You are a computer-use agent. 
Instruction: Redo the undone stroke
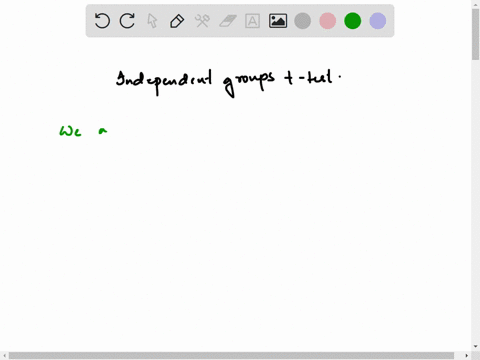(x=127, y=21)
